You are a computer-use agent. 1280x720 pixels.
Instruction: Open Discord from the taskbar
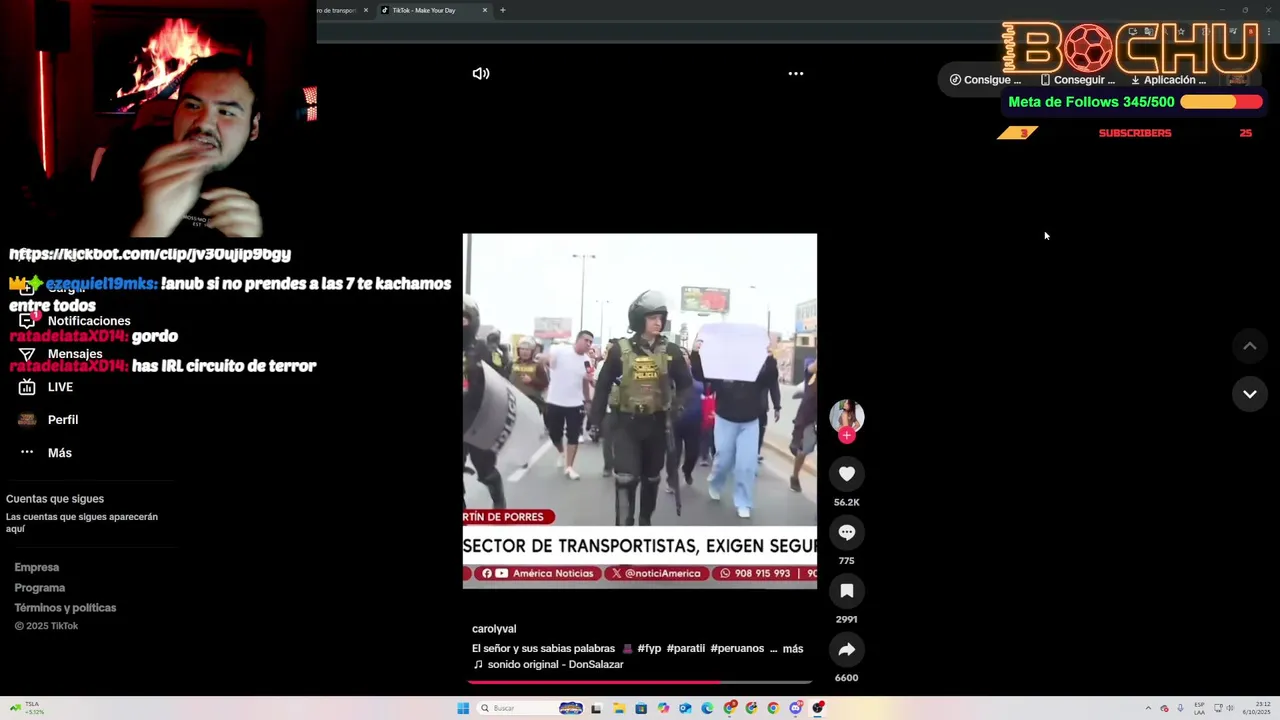click(796, 708)
